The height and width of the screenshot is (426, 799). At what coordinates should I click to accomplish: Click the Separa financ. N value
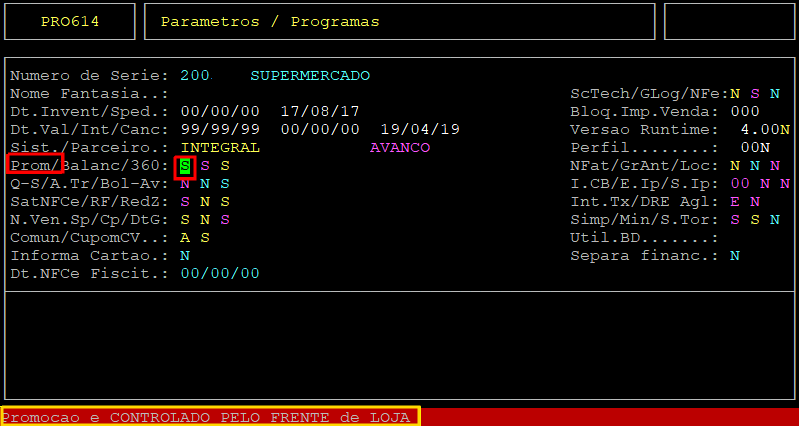coord(734,256)
